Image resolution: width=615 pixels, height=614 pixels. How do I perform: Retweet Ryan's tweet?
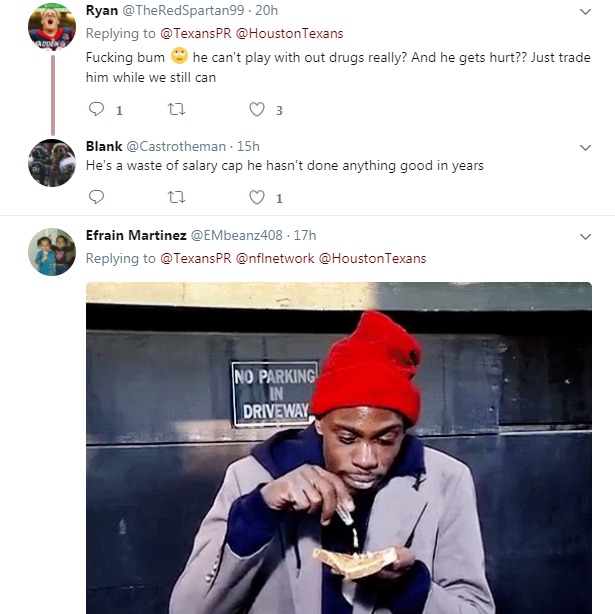[177, 110]
